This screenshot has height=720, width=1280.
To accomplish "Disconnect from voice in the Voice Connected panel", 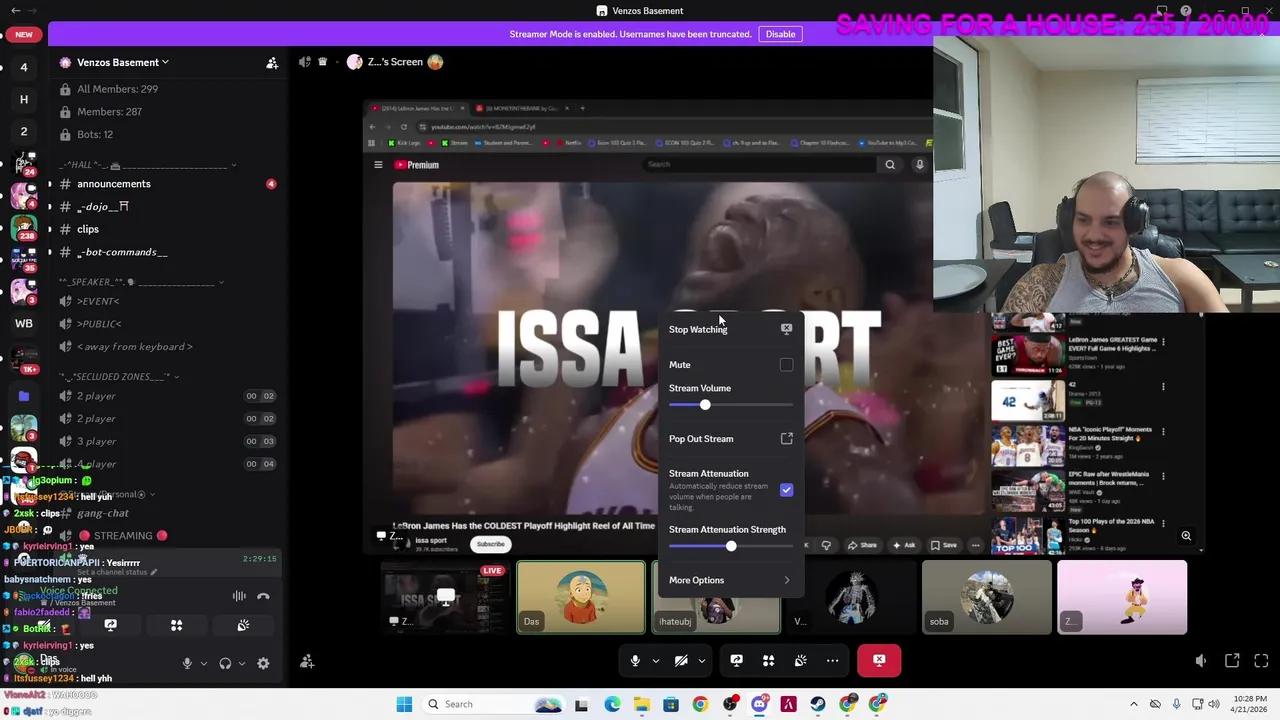I will pyautogui.click(x=263, y=596).
